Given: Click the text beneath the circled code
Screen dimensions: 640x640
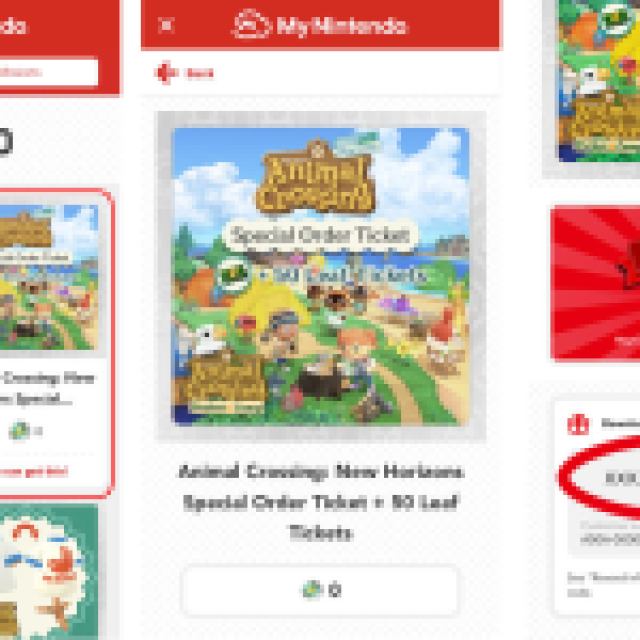Looking at the screenshot, I should [x=610, y=533].
